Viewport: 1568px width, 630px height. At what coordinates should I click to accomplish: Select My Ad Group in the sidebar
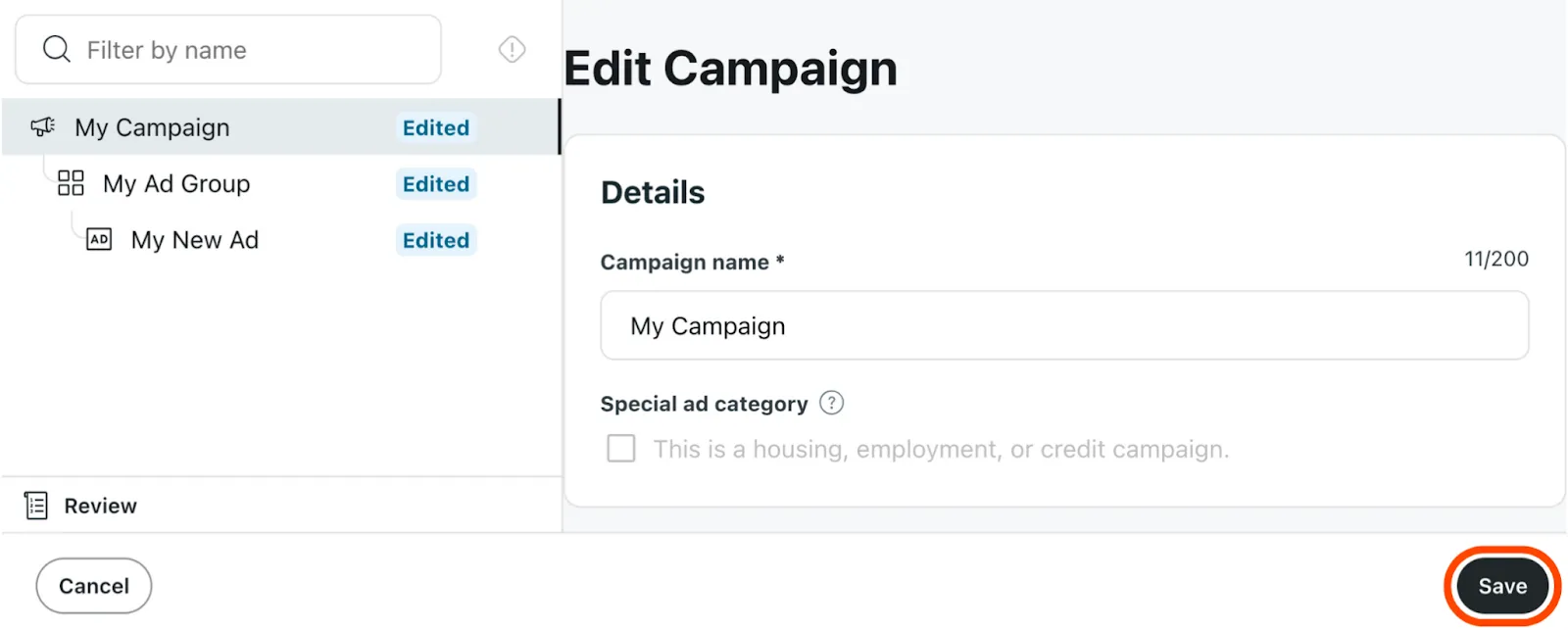[176, 183]
